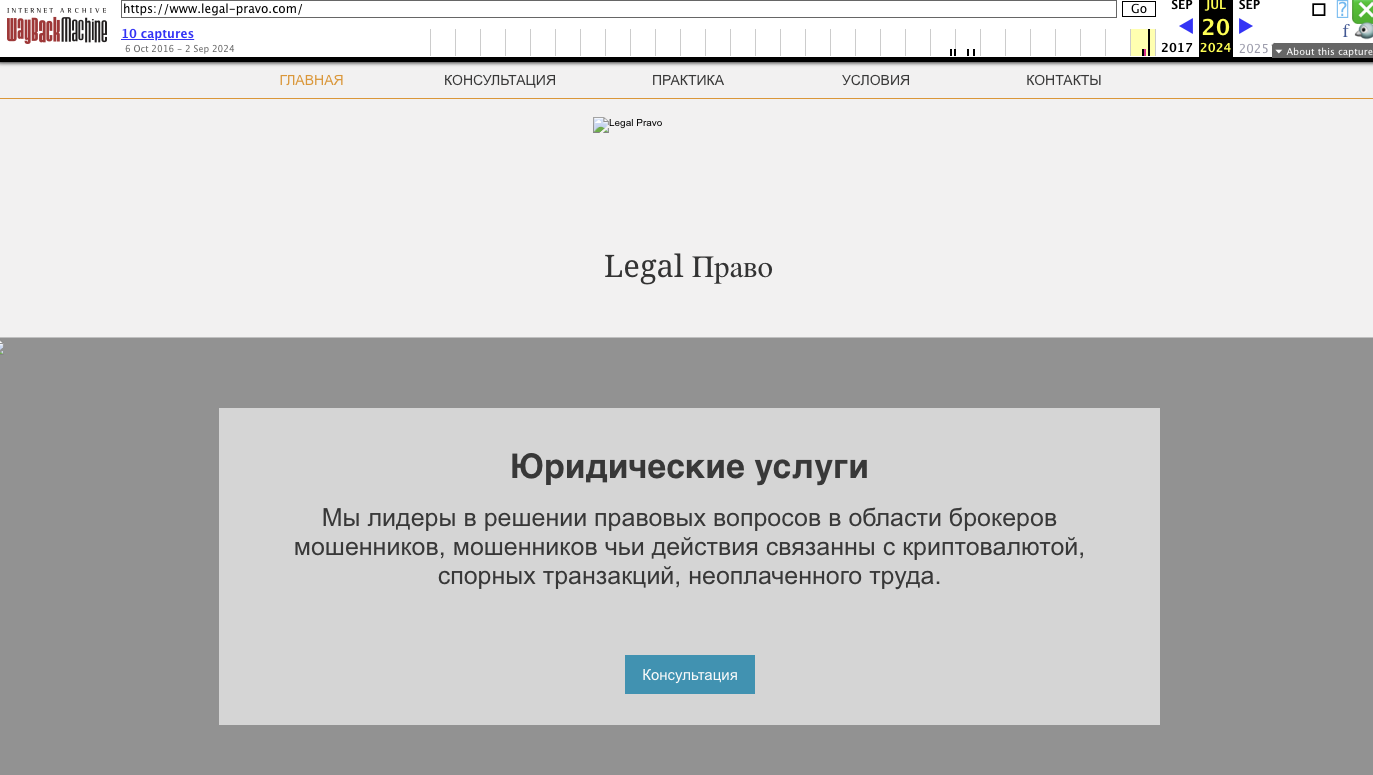The width and height of the screenshot is (1373, 775).
Task: Expand the About this capture dropdown
Action: (1323, 51)
